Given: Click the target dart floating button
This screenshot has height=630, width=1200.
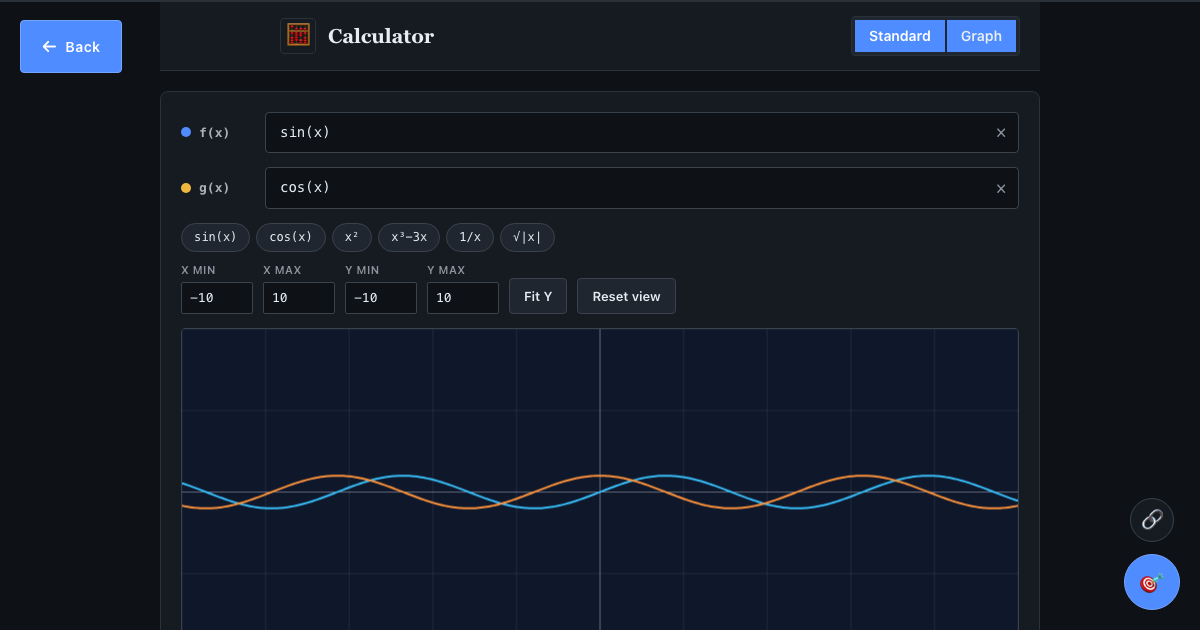Looking at the screenshot, I should tap(1152, 582).
